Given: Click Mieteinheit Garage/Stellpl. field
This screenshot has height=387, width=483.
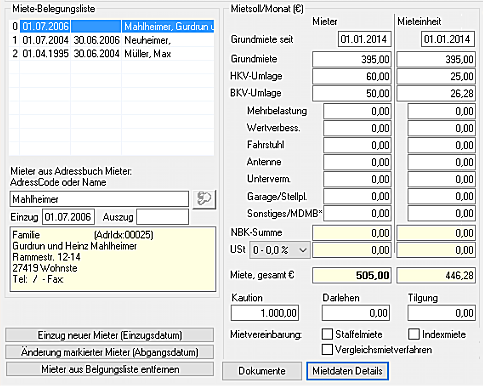Looking at the screenshot, I should pyautogui.click(x=441, y=196).
